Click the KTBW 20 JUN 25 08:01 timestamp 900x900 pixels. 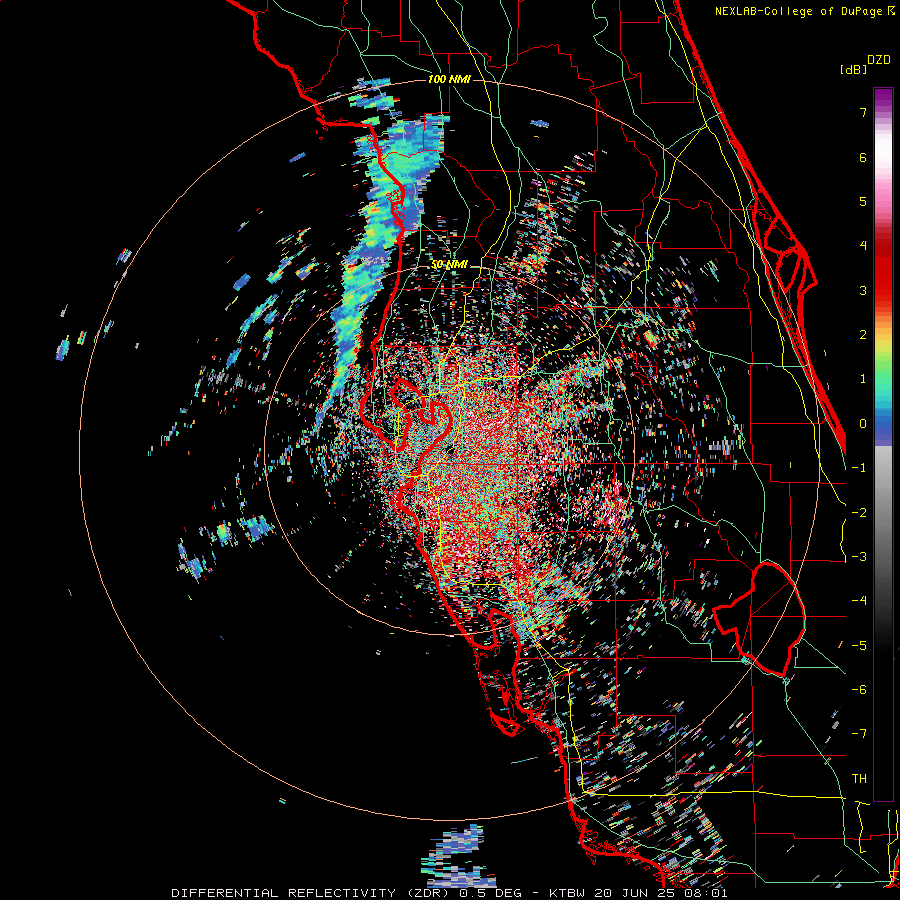pyautogui.click(x=638, y=893)
